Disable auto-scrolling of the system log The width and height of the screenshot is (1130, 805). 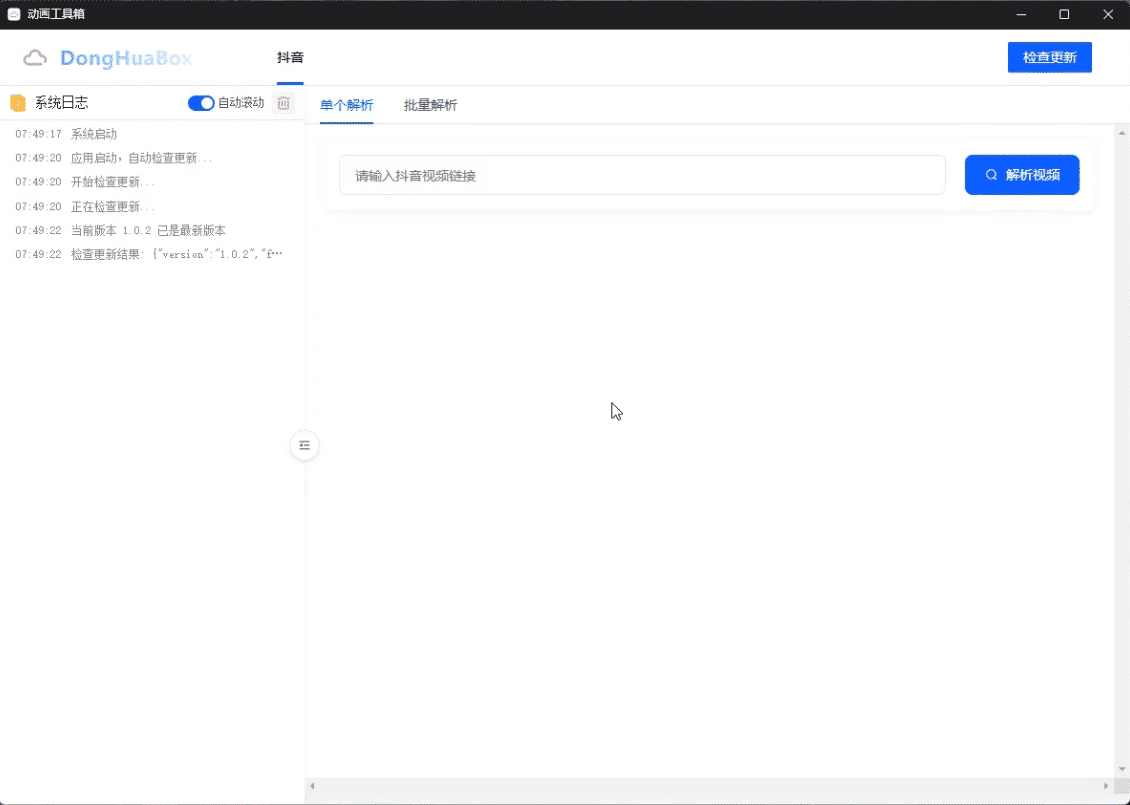(x=201, y=102)
